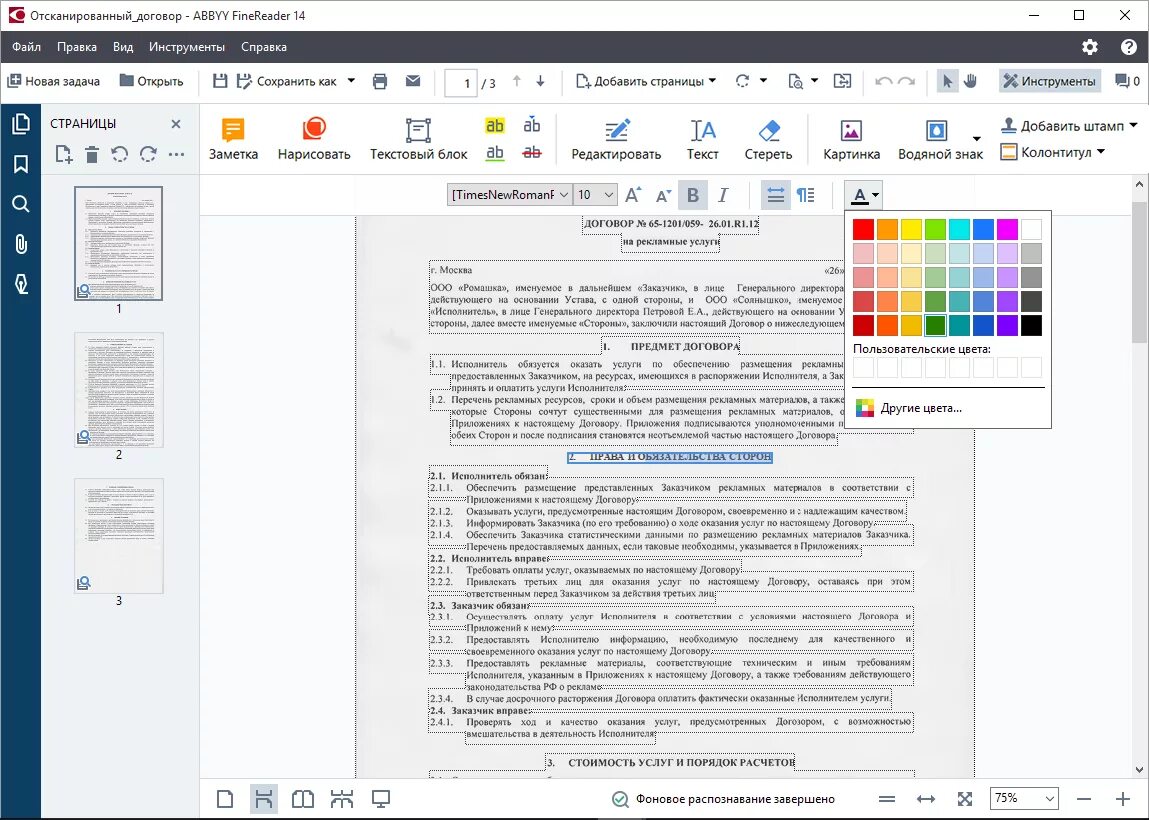The height and width of the screenshot is (820, 1149).
Task: Click the Водяной знак watermark tool
Action: point(940,139)
